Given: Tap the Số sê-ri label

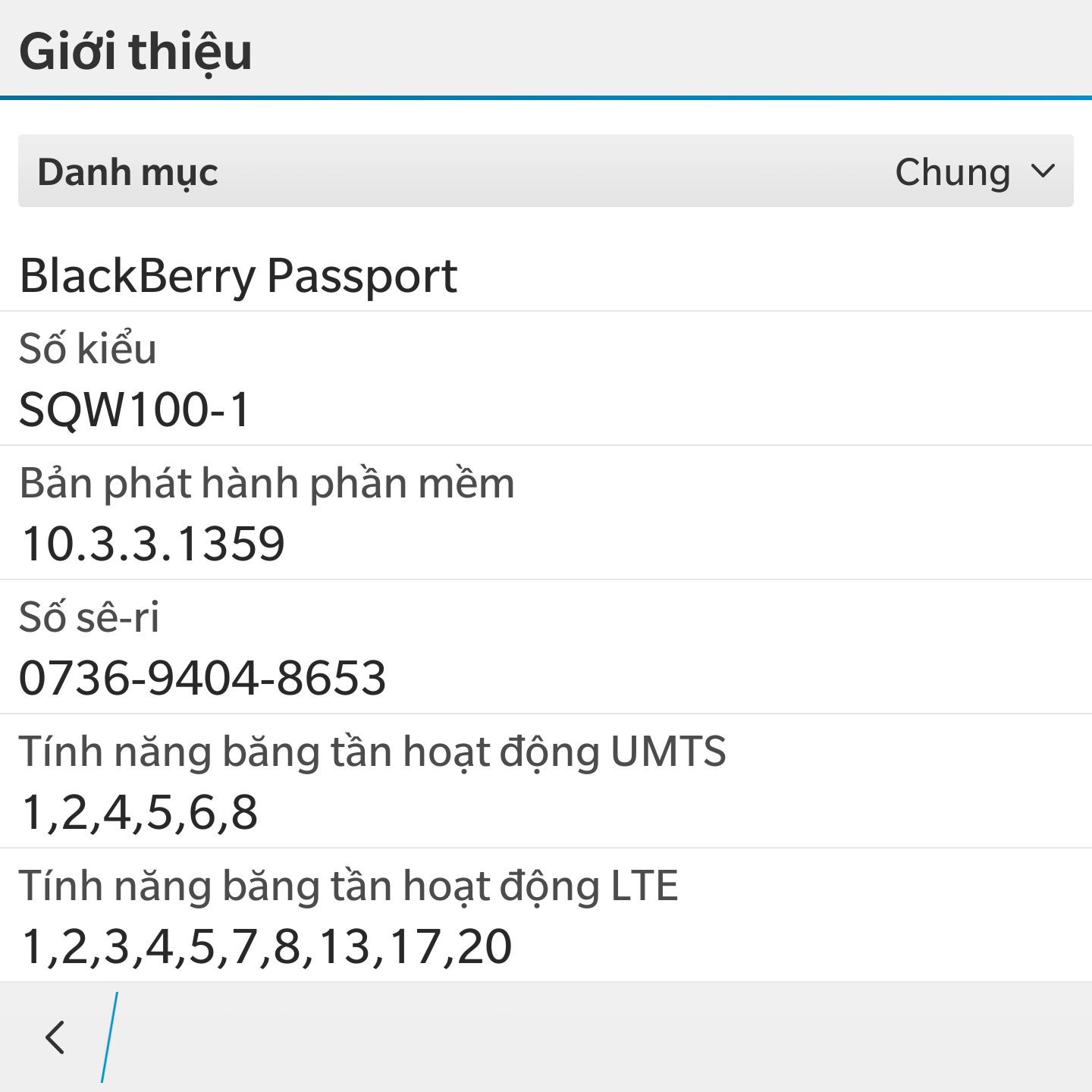Looking at the screenshot, I should coord(89,617).
